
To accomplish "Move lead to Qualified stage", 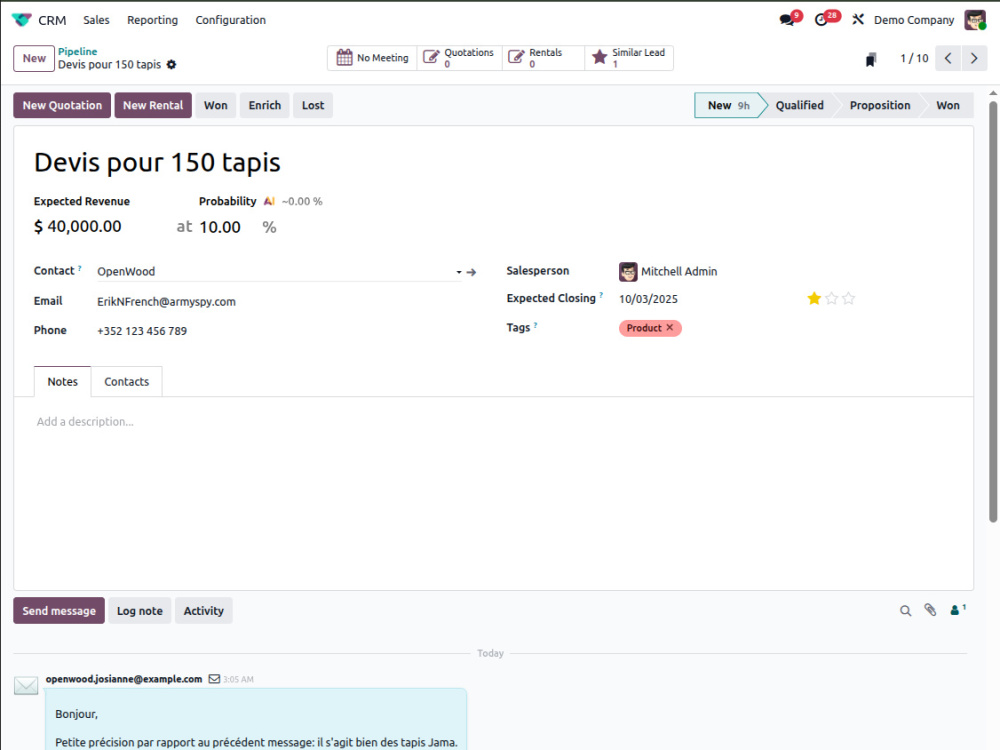I will tap(799, 105).
